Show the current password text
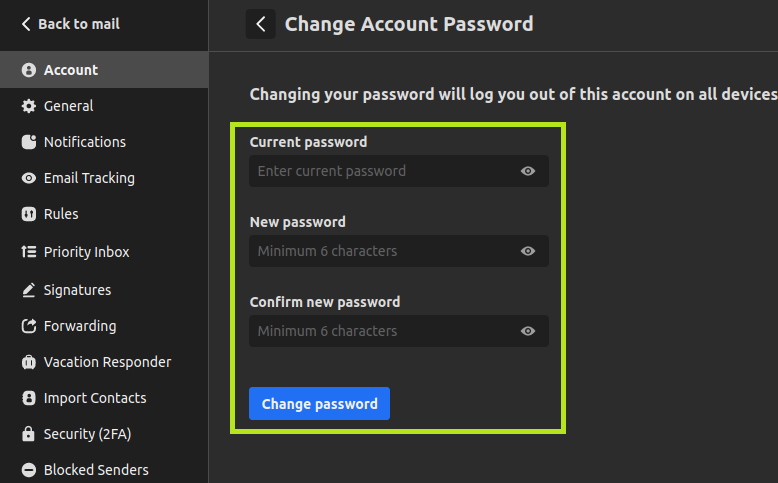The width and height of the screenshot is (778, 483). (x=528, y=171)
